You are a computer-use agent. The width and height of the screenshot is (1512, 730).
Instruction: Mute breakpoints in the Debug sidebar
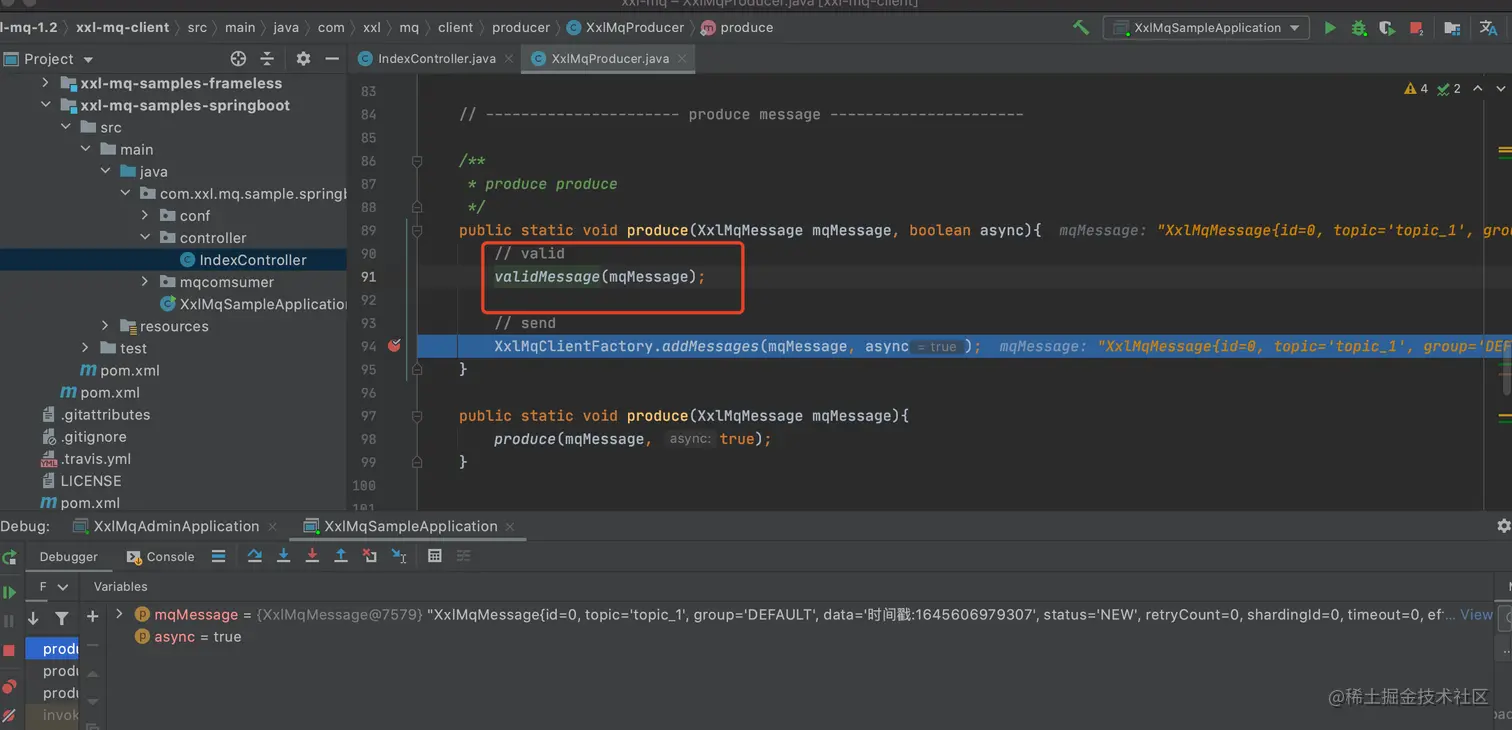click(x=9, y=715)
